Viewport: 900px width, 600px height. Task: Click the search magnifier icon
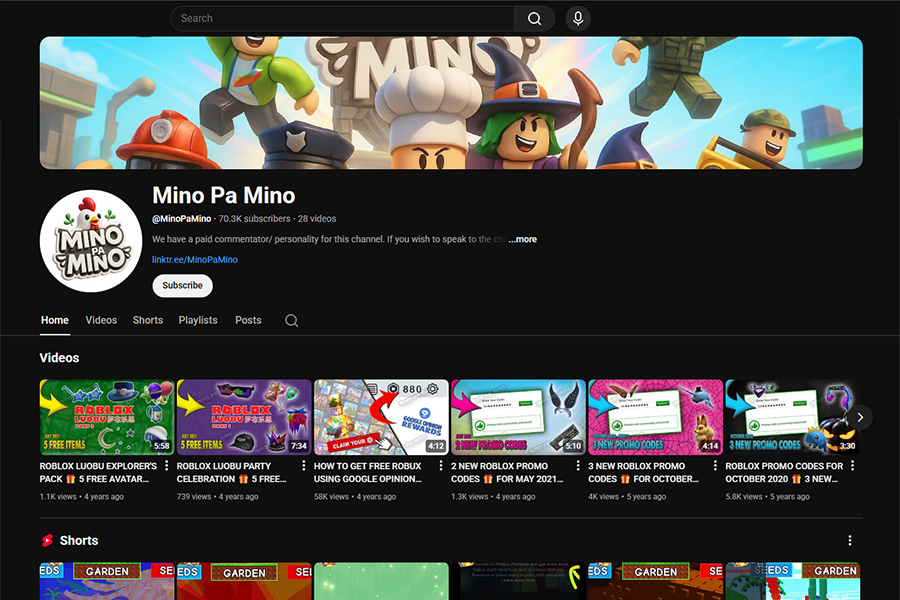(534, 18)
